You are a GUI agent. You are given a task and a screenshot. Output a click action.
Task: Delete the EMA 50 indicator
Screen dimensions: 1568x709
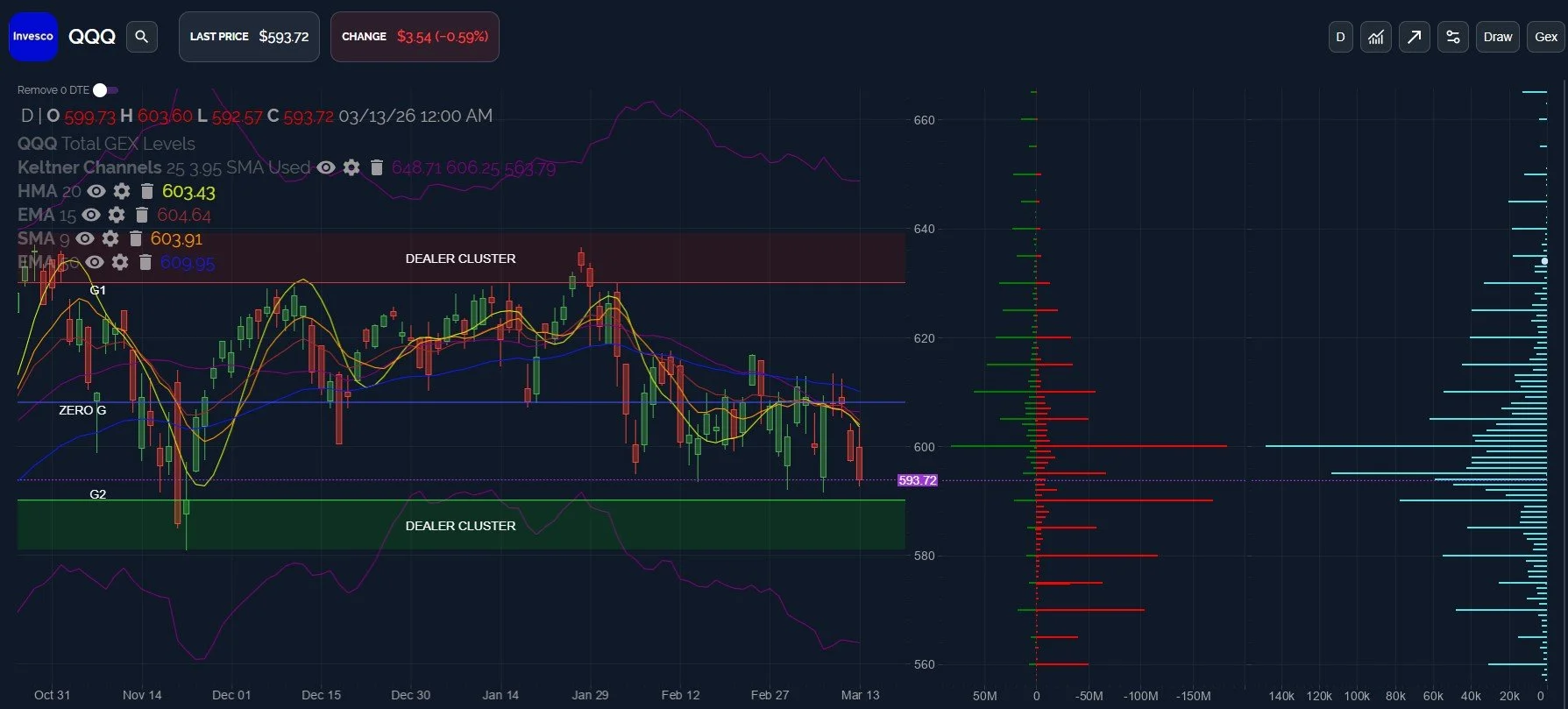[x=145, y=262]
